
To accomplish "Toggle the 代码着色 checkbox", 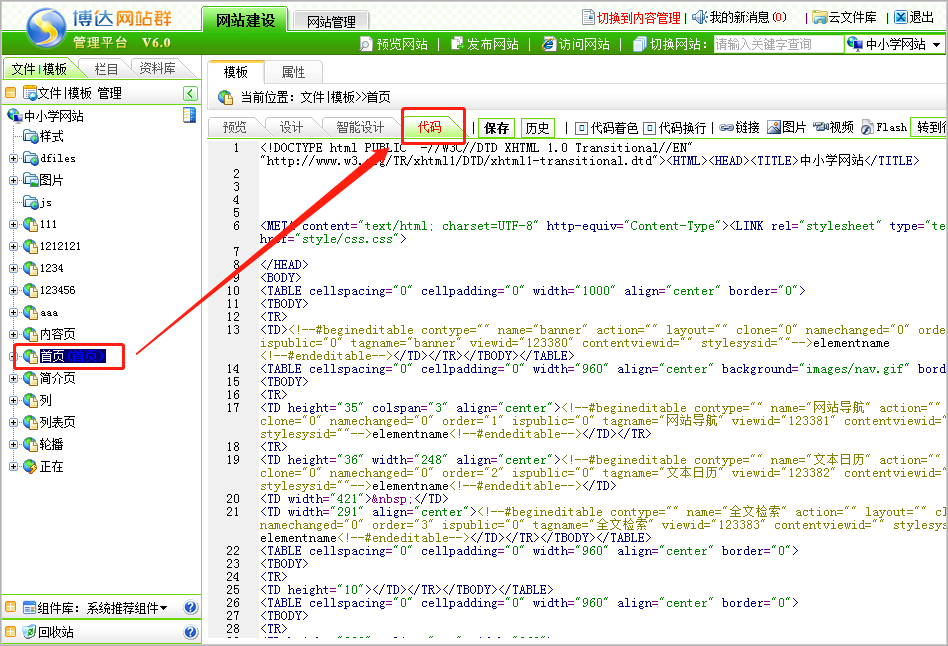I will tap(581, 128).
